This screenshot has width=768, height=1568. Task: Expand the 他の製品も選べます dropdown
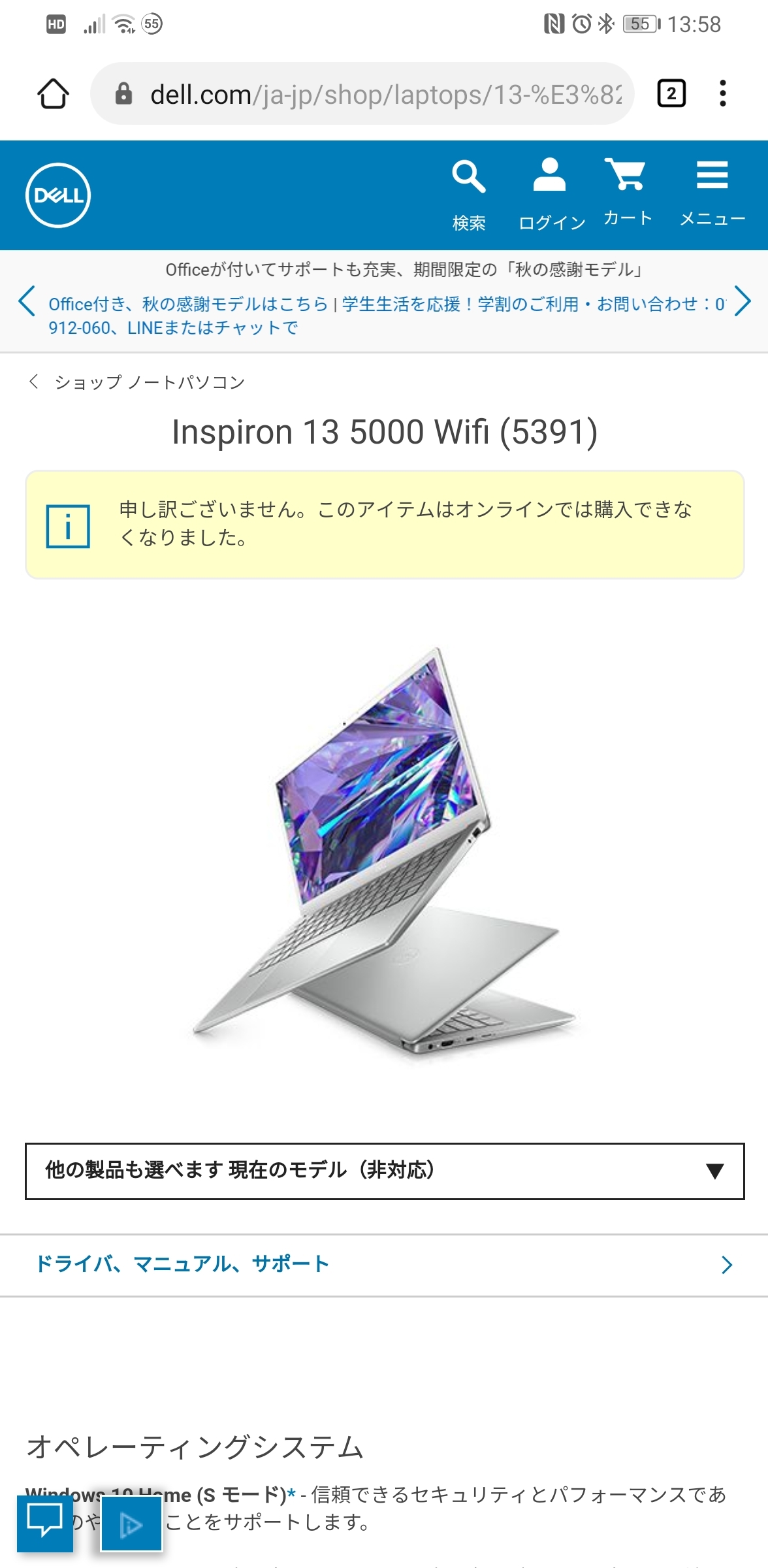click(385, 1171)
